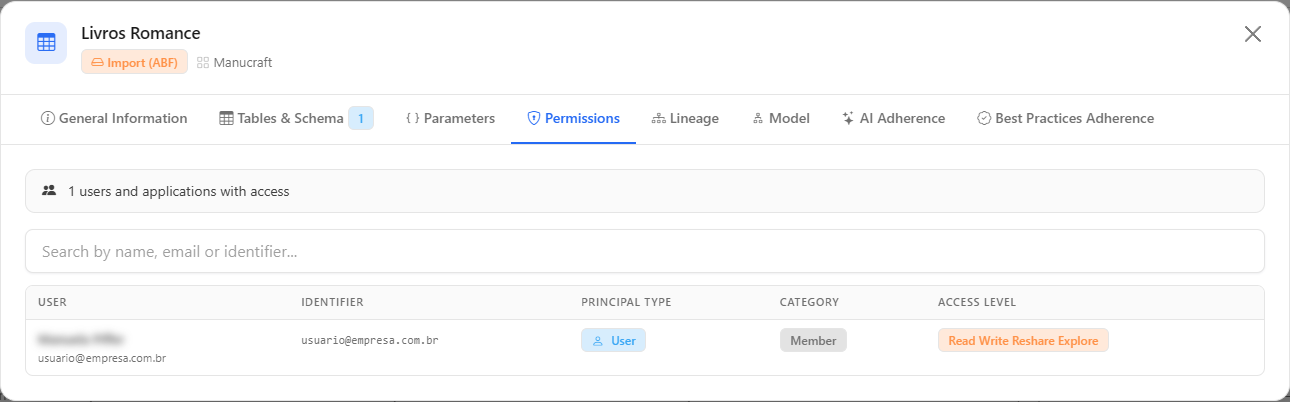
Task: Click the users with access people icon
Action: [49, 190]
